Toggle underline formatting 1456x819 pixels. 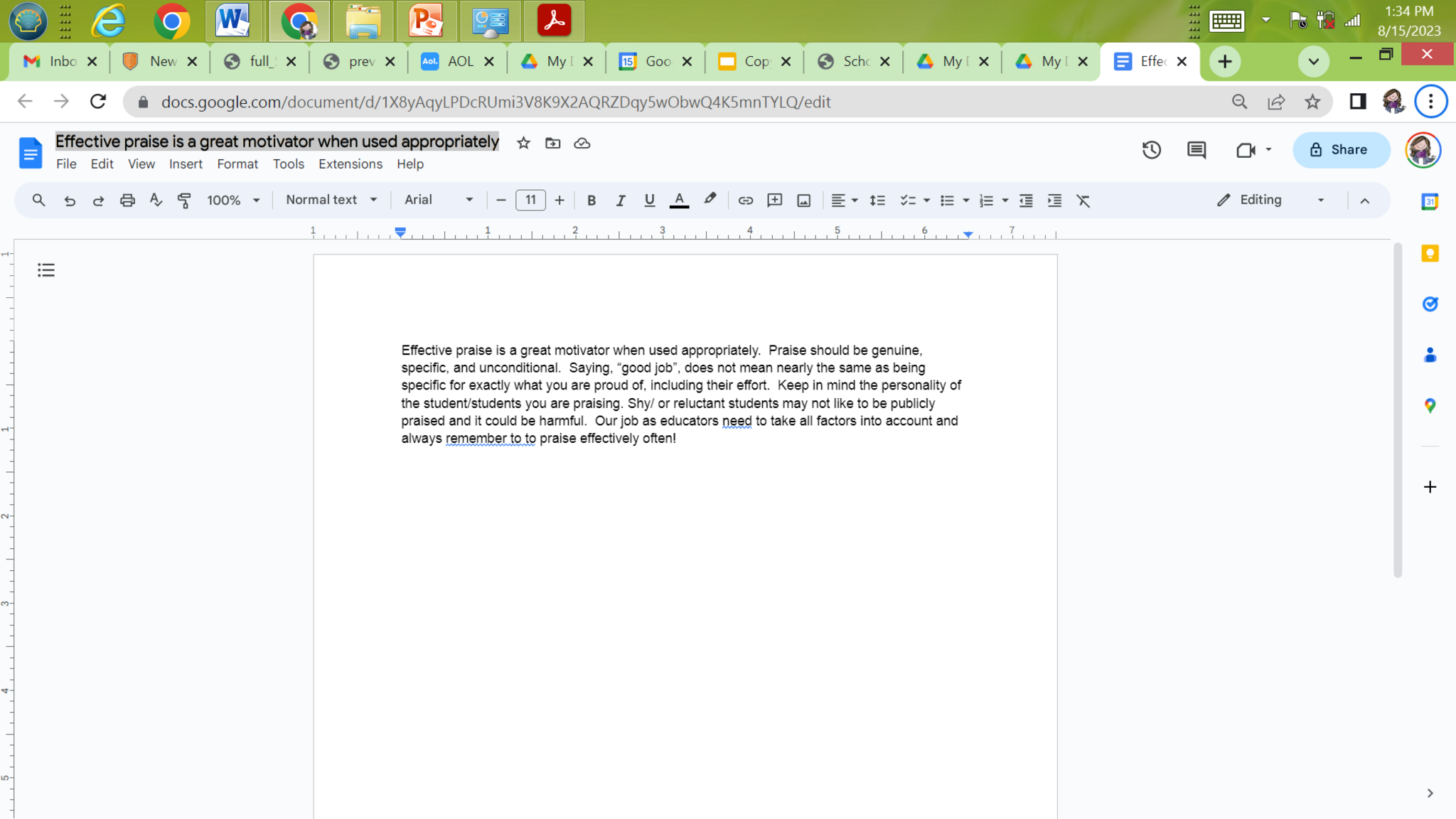(x=649, y=200)
